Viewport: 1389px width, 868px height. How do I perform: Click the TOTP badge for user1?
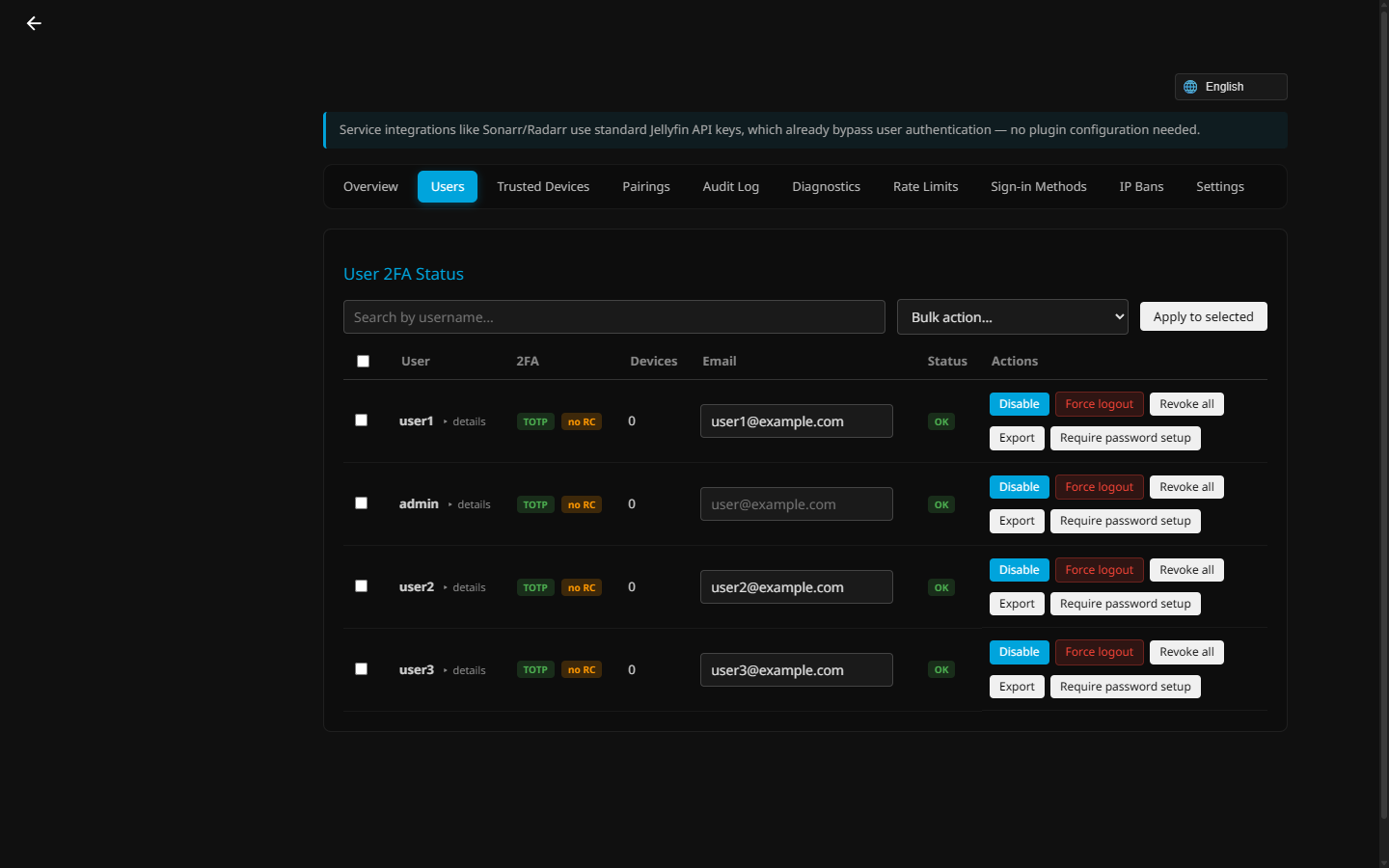click(x=535, y=421)
